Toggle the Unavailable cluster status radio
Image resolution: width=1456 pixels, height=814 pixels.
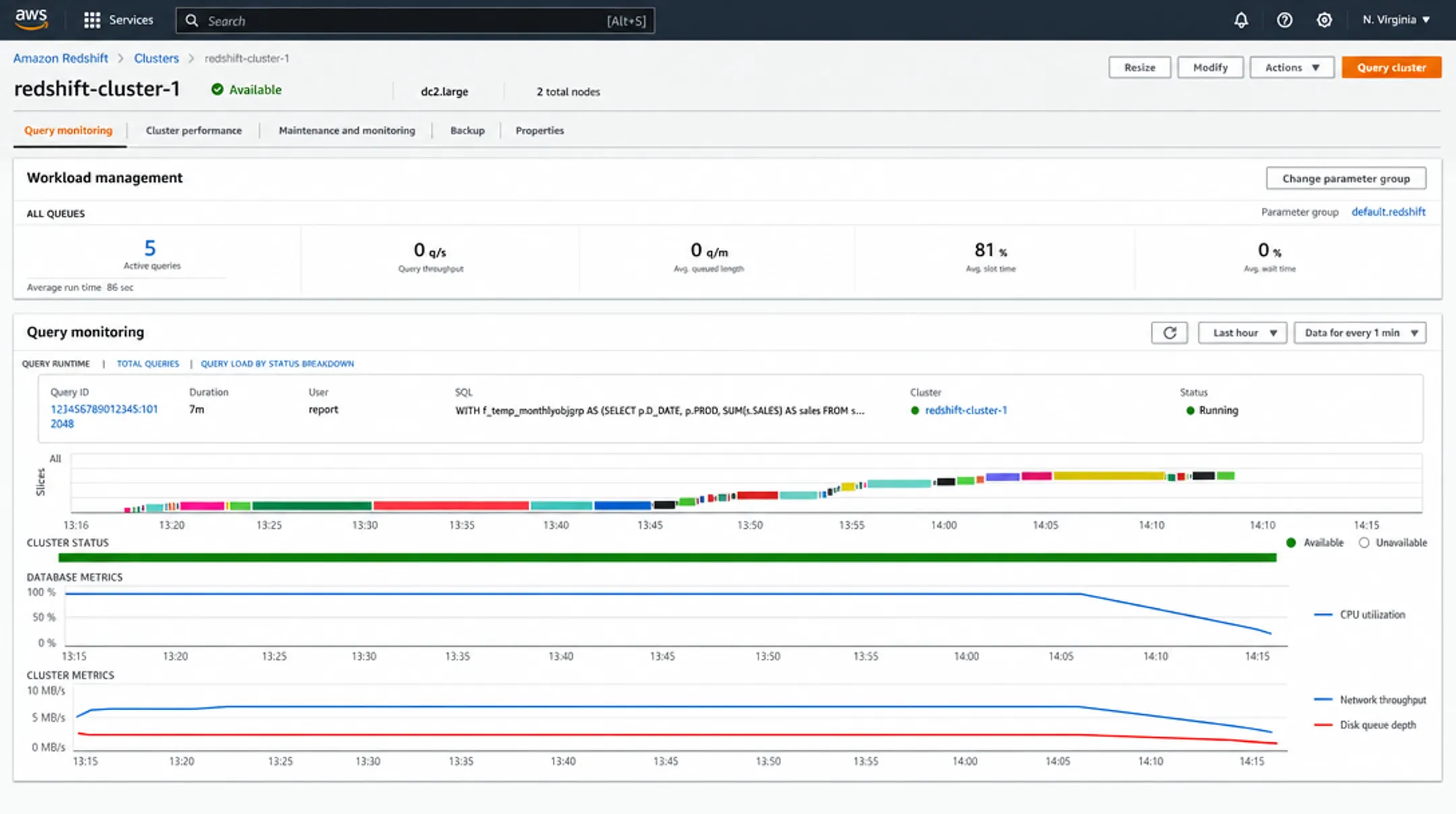tap(1364, 543)
